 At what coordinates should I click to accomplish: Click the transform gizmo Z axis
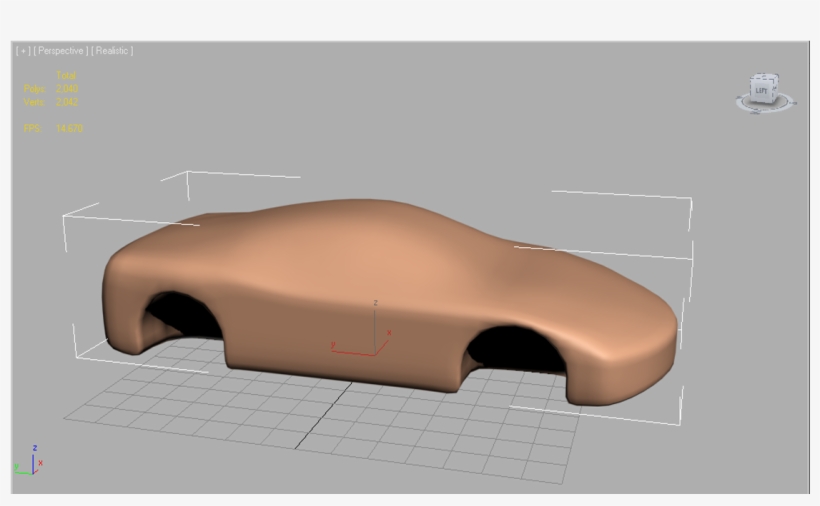(375, 327)
